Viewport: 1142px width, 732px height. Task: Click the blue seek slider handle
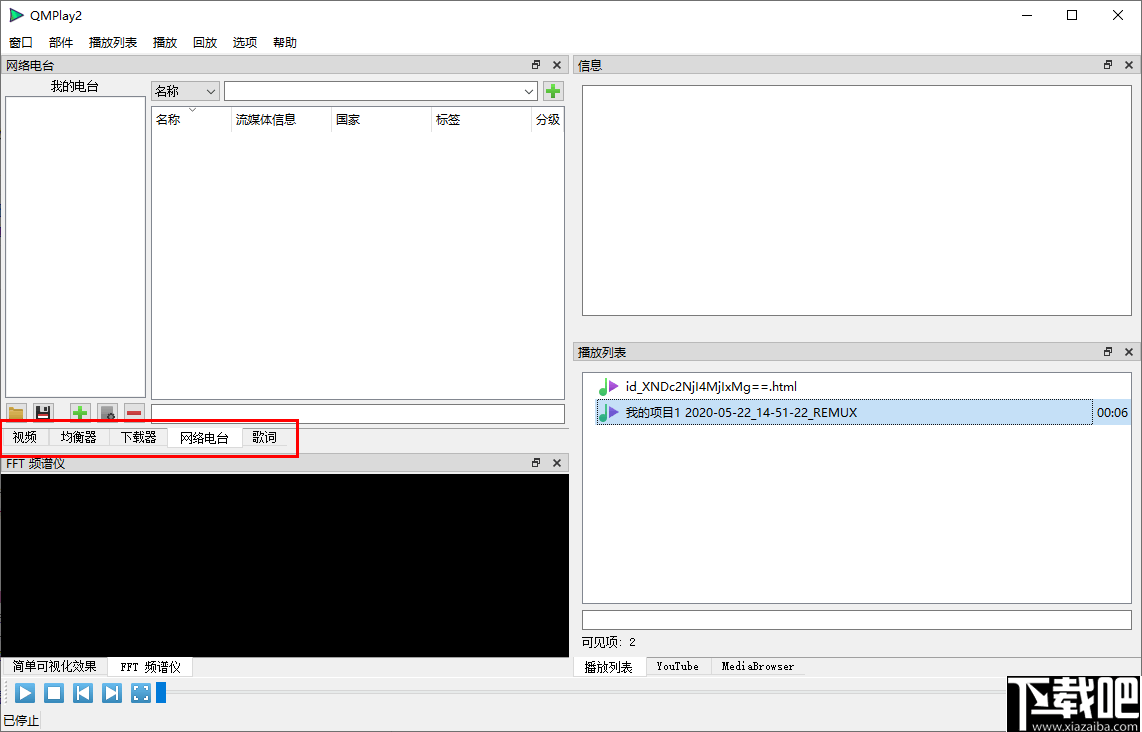(x=161, y=692)
